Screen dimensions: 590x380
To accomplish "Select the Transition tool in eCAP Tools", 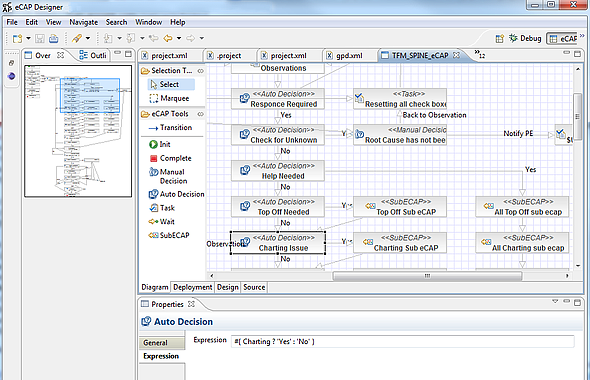I will tap(170, 128).
